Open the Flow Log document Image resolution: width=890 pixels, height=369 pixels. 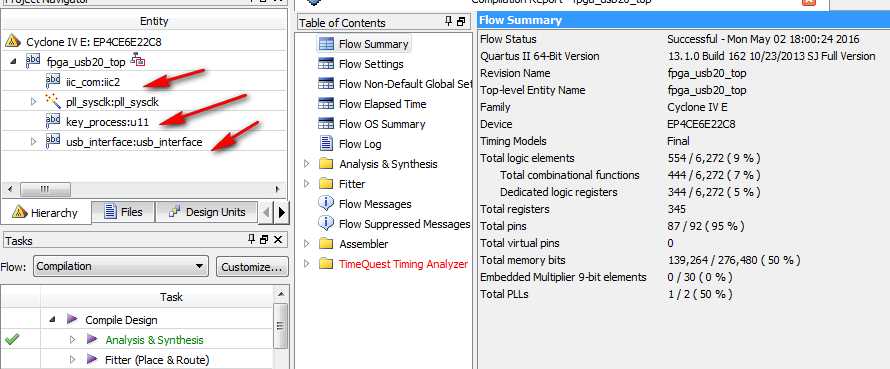pos(360,144)
